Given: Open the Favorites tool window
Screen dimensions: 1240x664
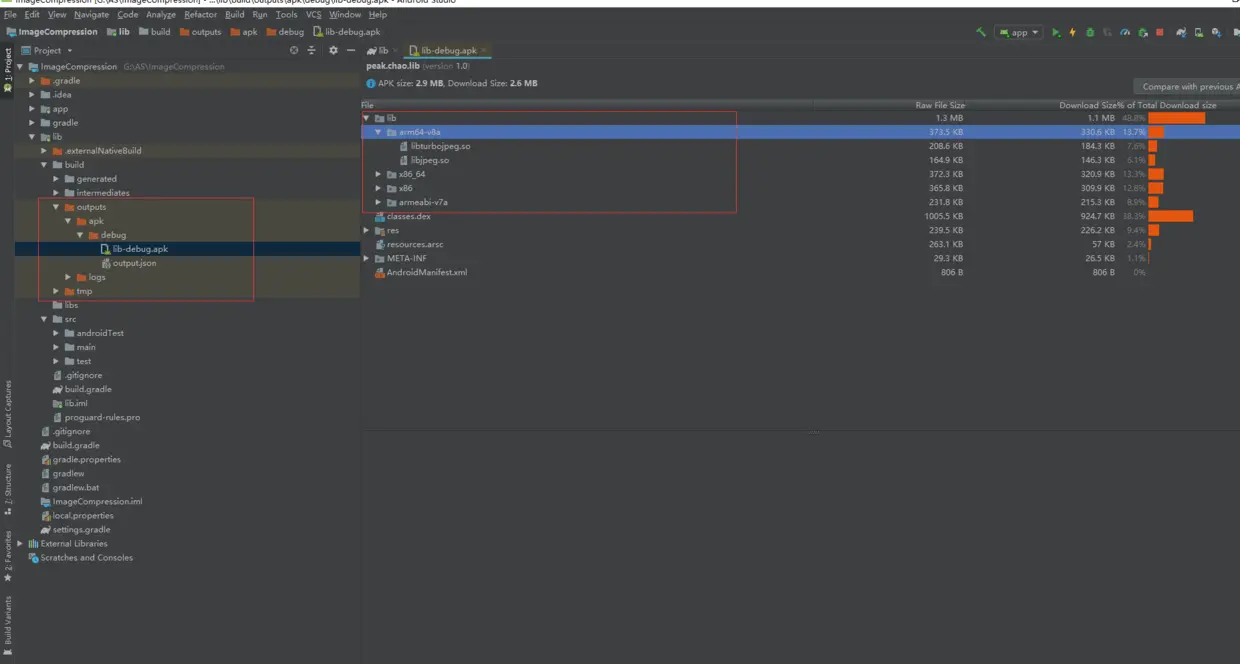Looking at the screenshot, I should 8,556.
